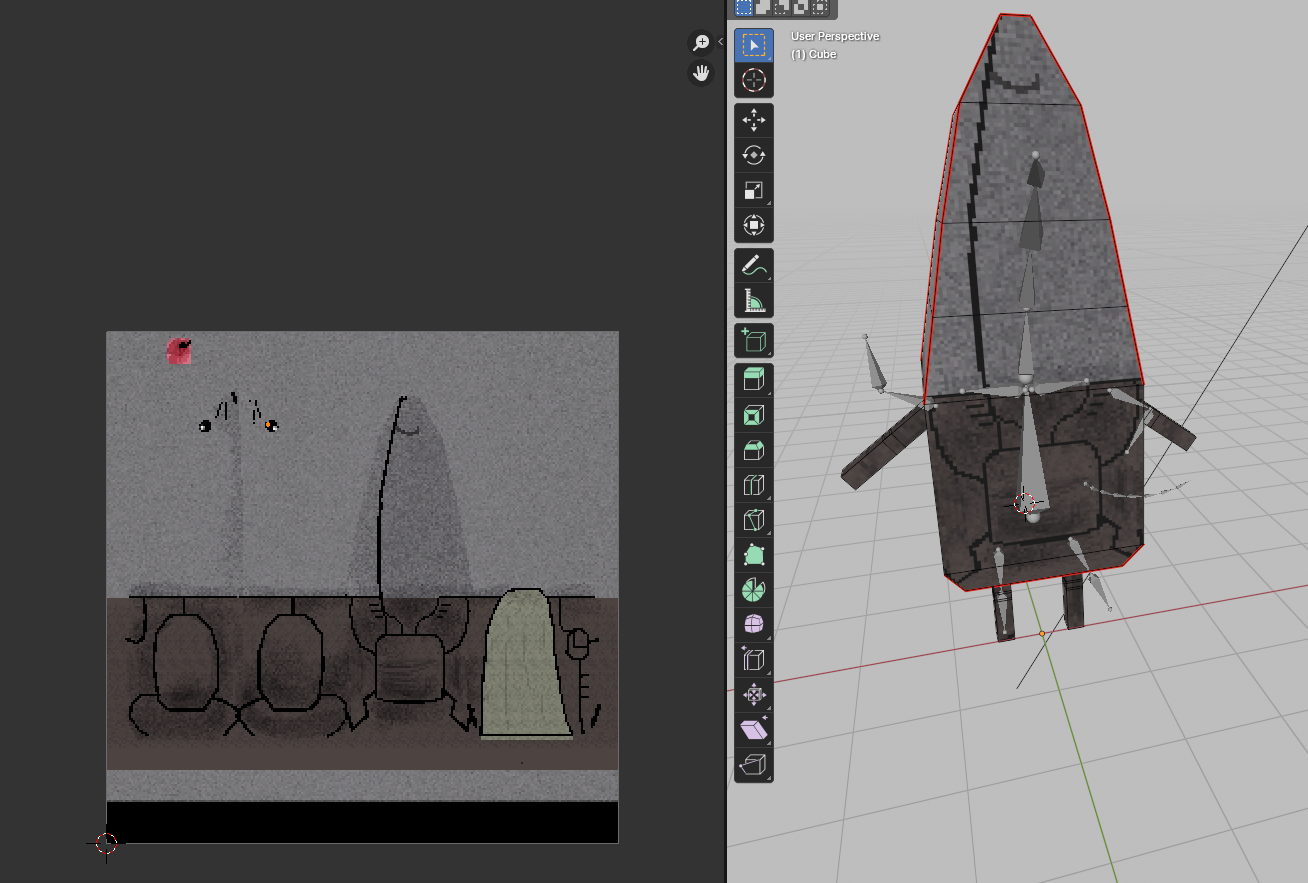
Task: Activate the Knife tool
Action: tap(754, 520)
